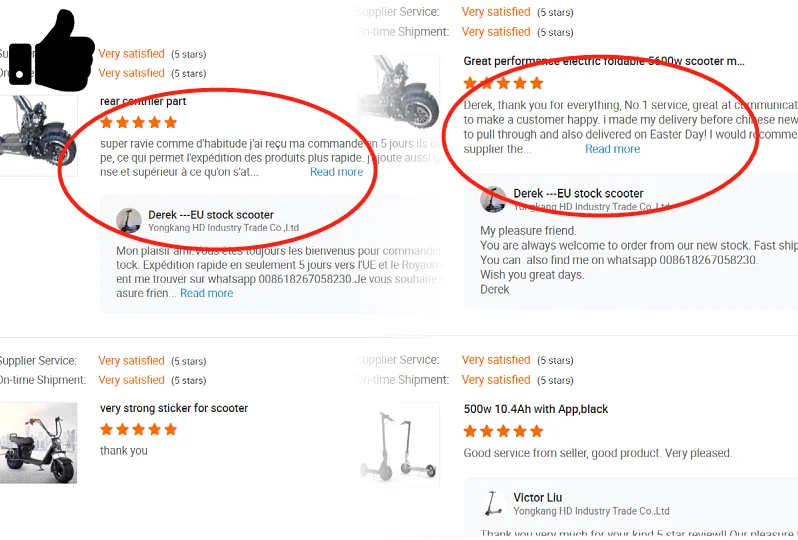This screenshot has height=540, width=798.
Task: Click the five-star rating under 'rear carrier part'
Action: 139,123
